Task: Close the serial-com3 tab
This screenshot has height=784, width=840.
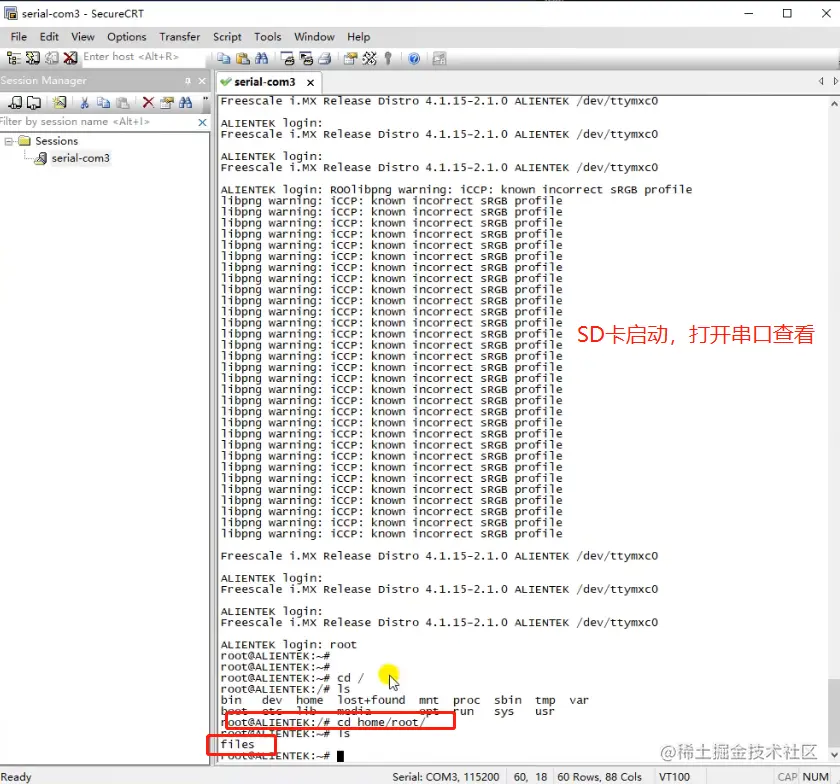Action: click(x=310, y=83)
